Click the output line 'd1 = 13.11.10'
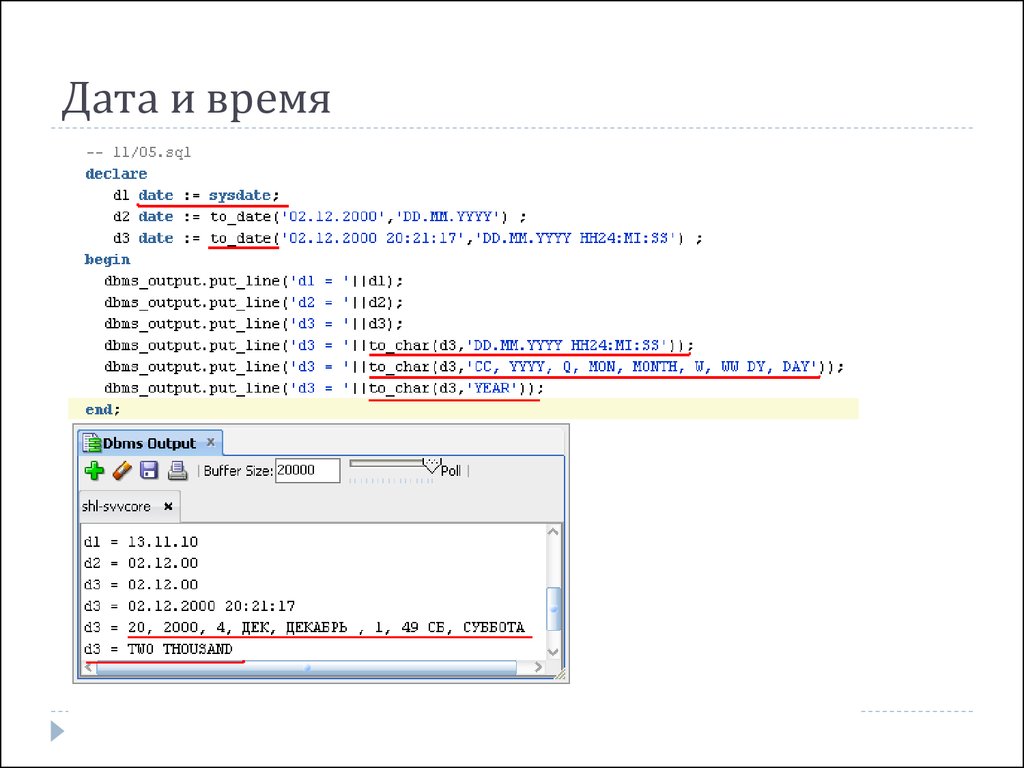This screenshot has height=768, width=1024. 141,542
